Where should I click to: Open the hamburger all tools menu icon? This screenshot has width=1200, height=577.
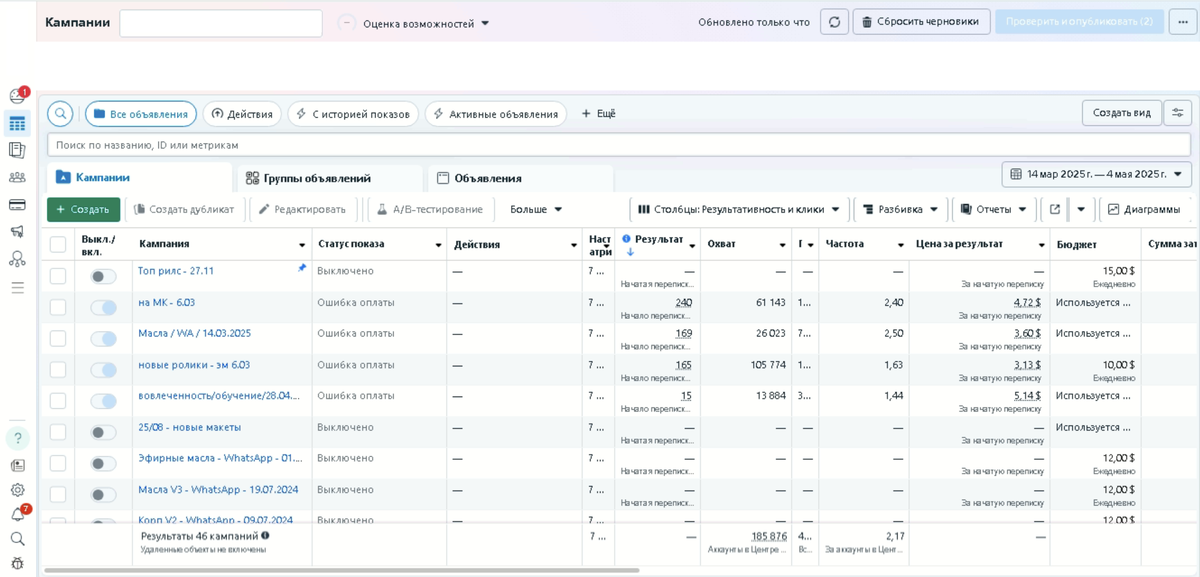coord(17,287)
